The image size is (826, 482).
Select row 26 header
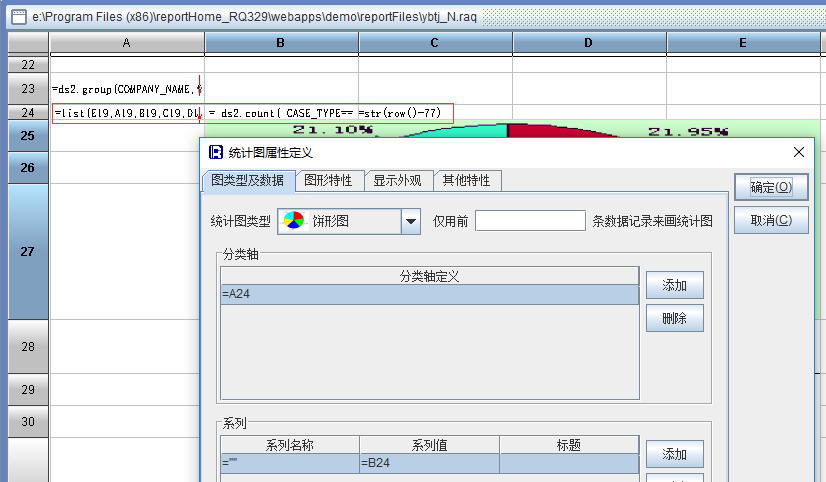(x=28, y=168)
